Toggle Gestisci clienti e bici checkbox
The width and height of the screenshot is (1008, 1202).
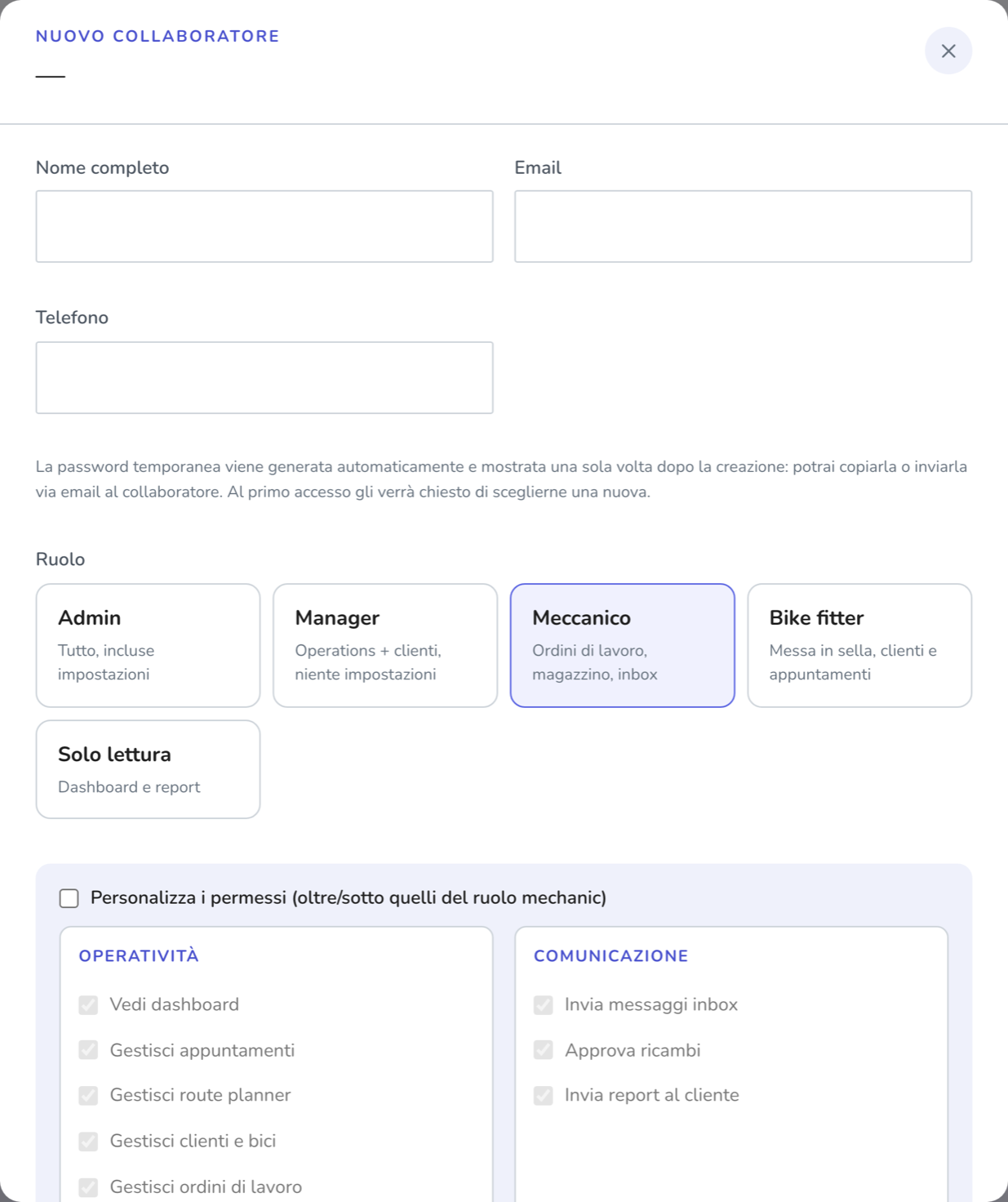tap(88, 1141)
